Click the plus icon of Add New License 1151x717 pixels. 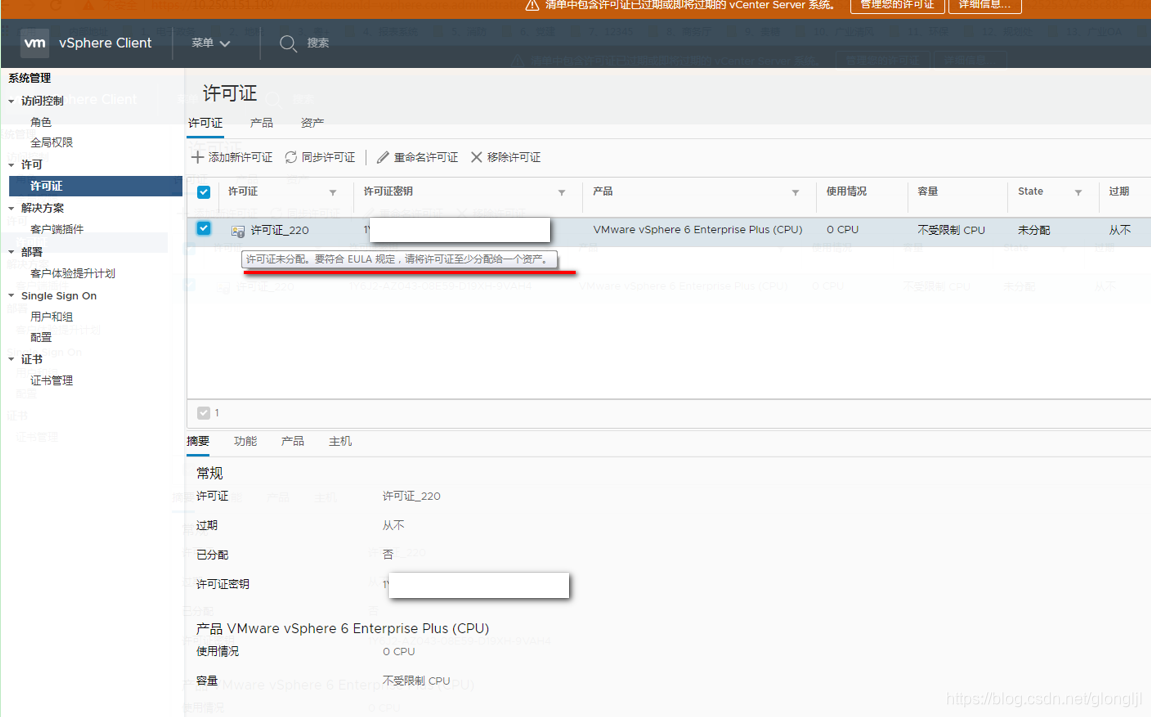click(x=197, y=157)
